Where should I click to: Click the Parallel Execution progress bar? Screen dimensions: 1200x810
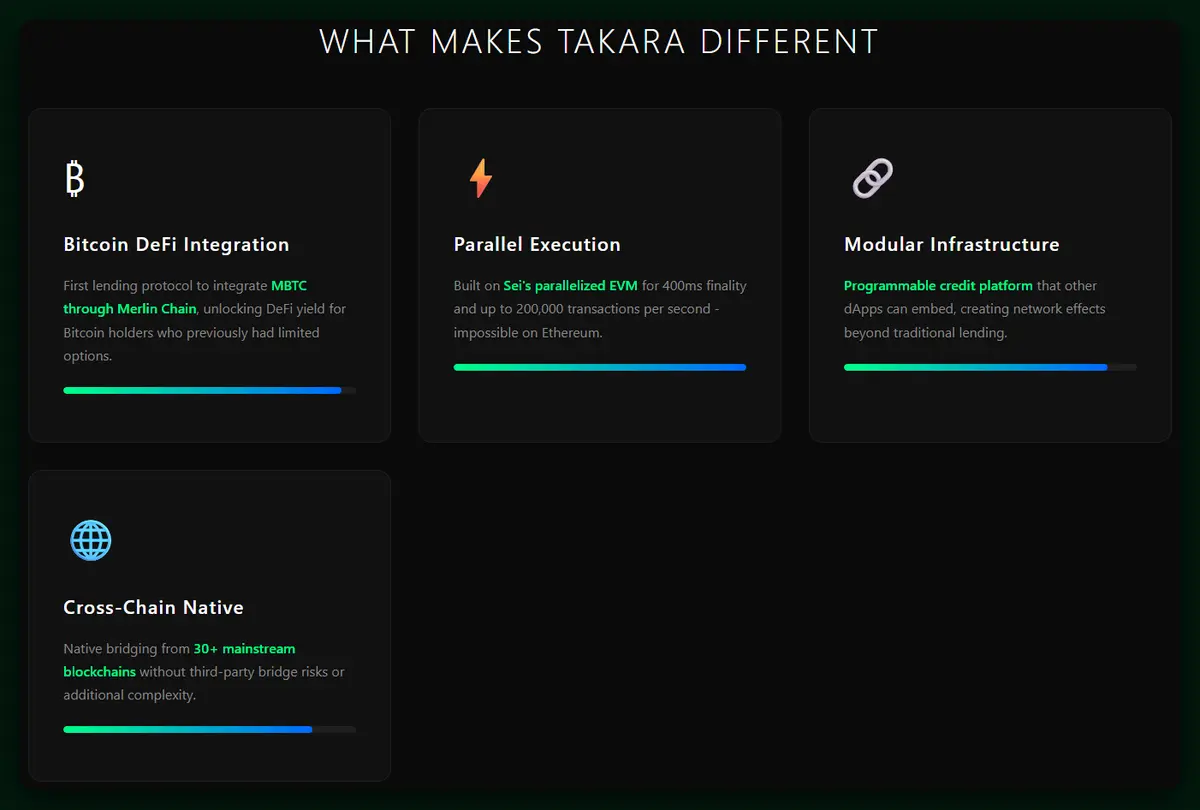[x=600, y=367]
